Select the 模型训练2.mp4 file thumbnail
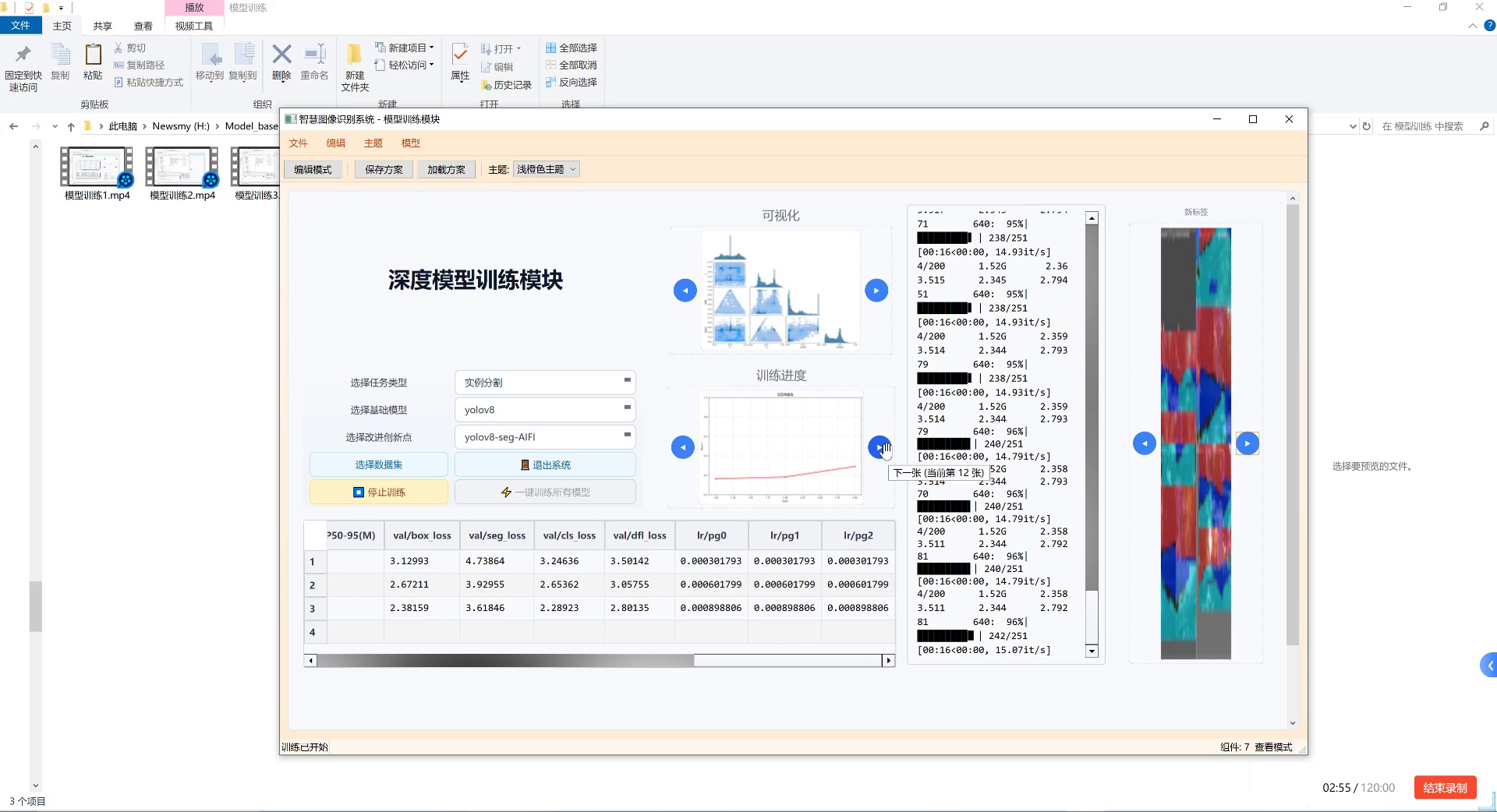Viewport: 1497px width, 812px height. tap(182, 174)
